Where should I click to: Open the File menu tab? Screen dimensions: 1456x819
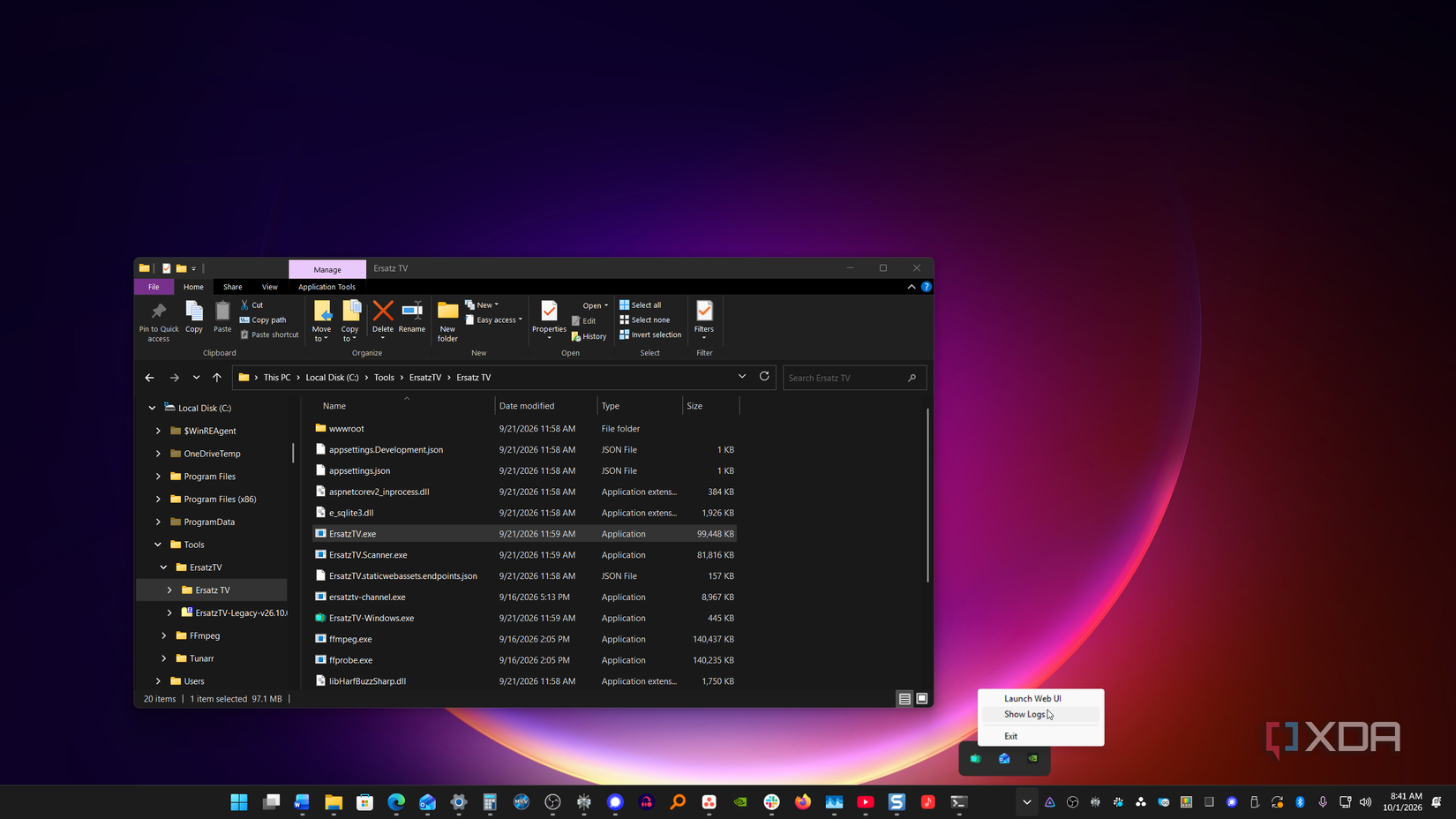point(154,287)
